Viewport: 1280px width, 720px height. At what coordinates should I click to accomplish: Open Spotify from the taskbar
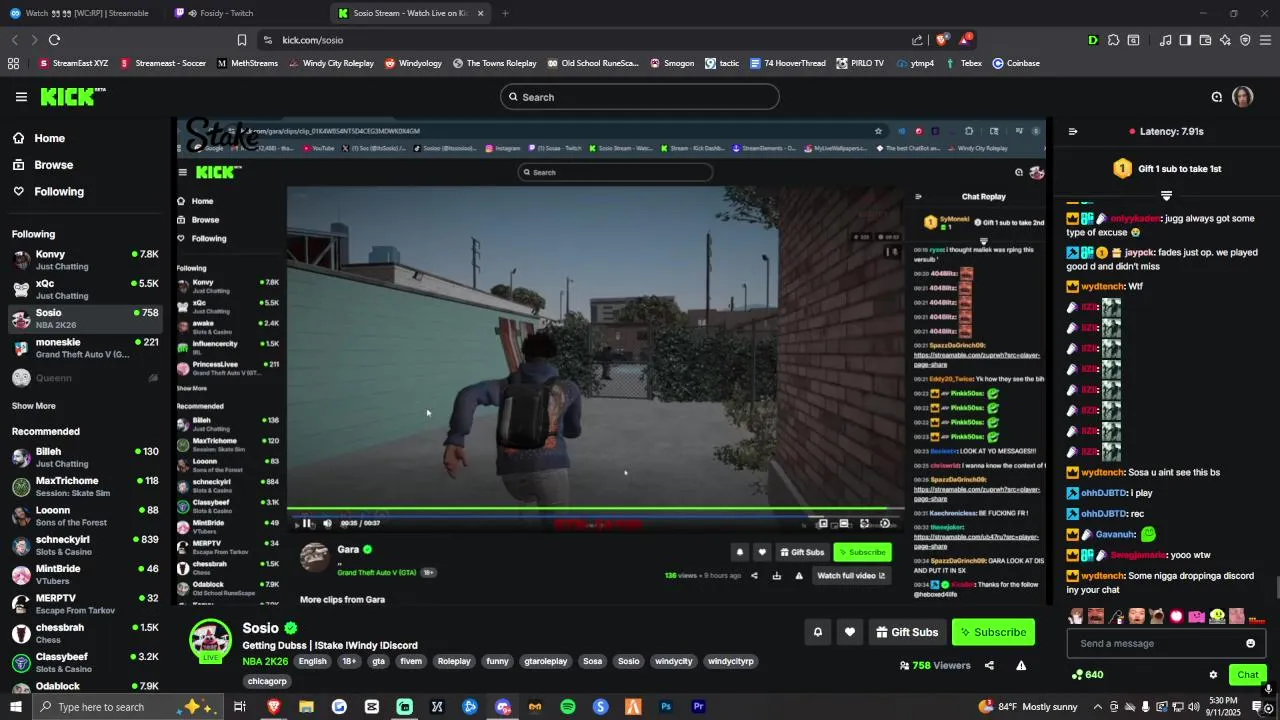568,707
